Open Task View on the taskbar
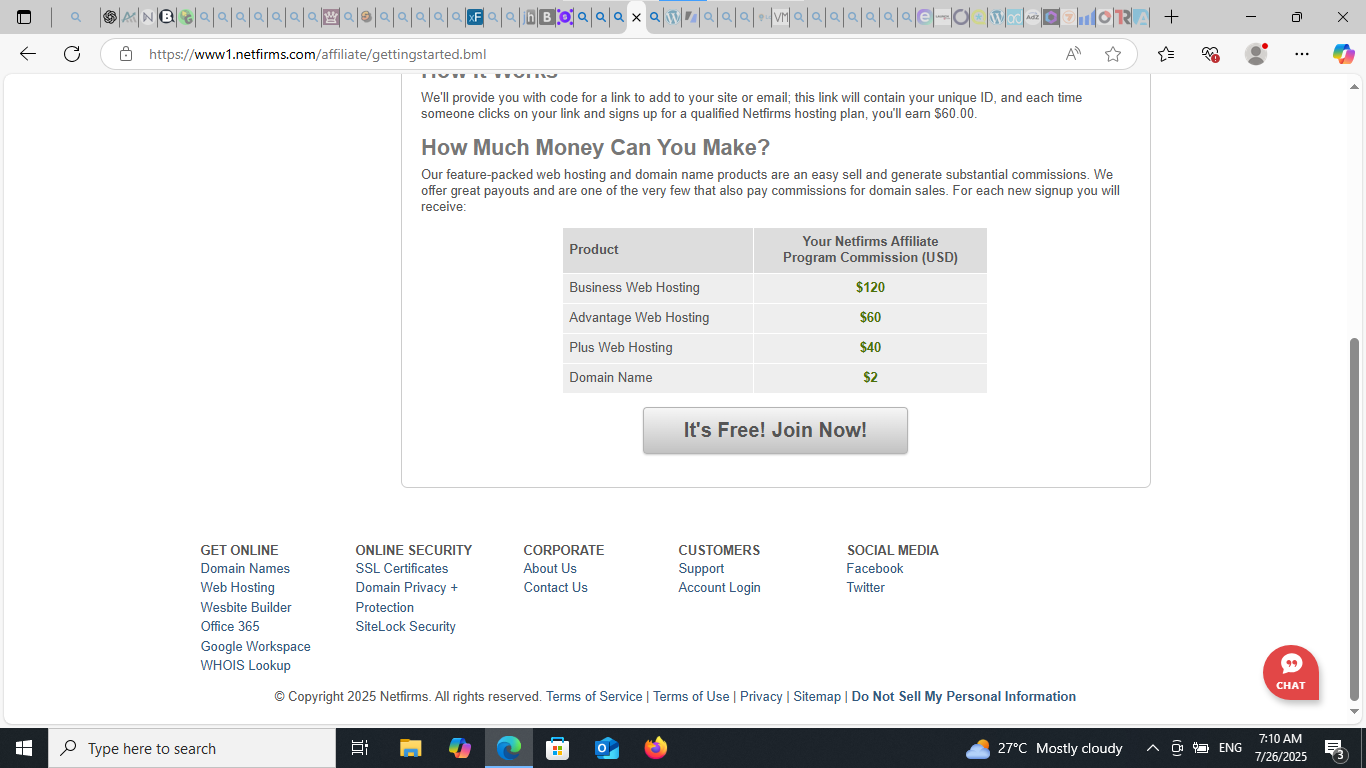 click(360, 748)
